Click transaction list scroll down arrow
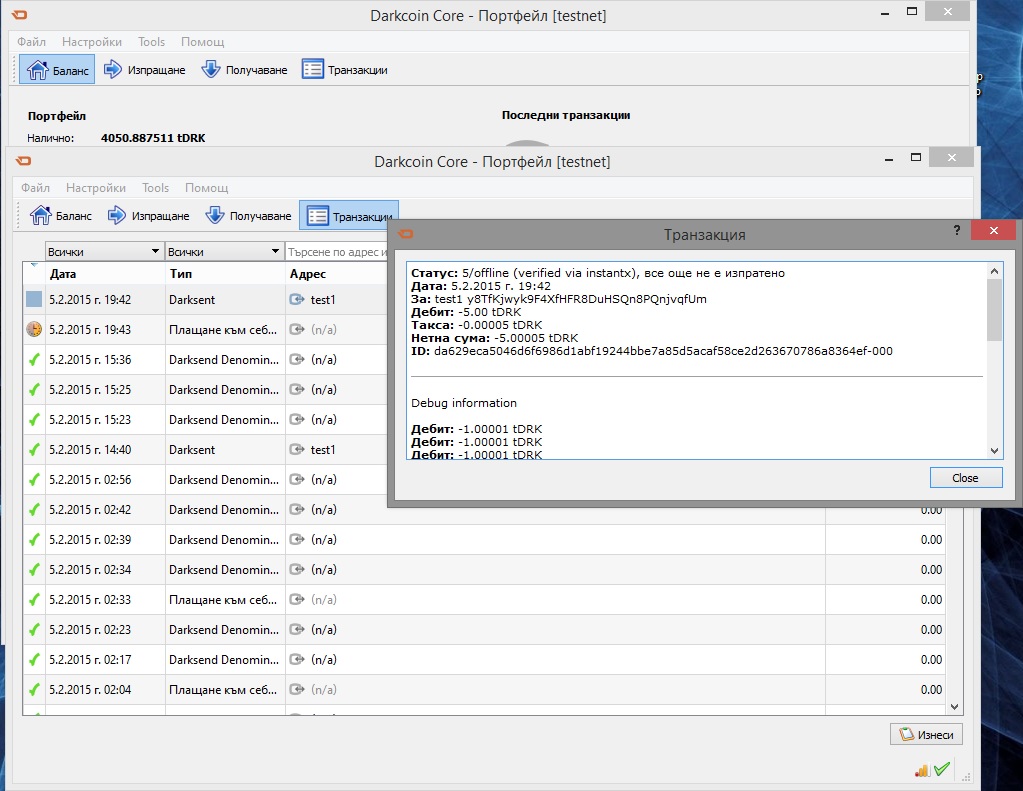The image size is (1023, 791). coord(954,707)
